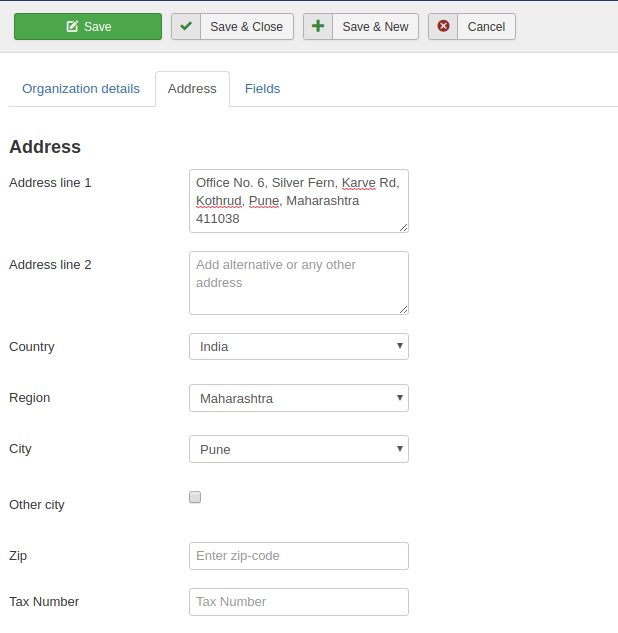Screen dimensions: 618x633
Task: Click the edit icon inside Save button
Action: (71, 27)
